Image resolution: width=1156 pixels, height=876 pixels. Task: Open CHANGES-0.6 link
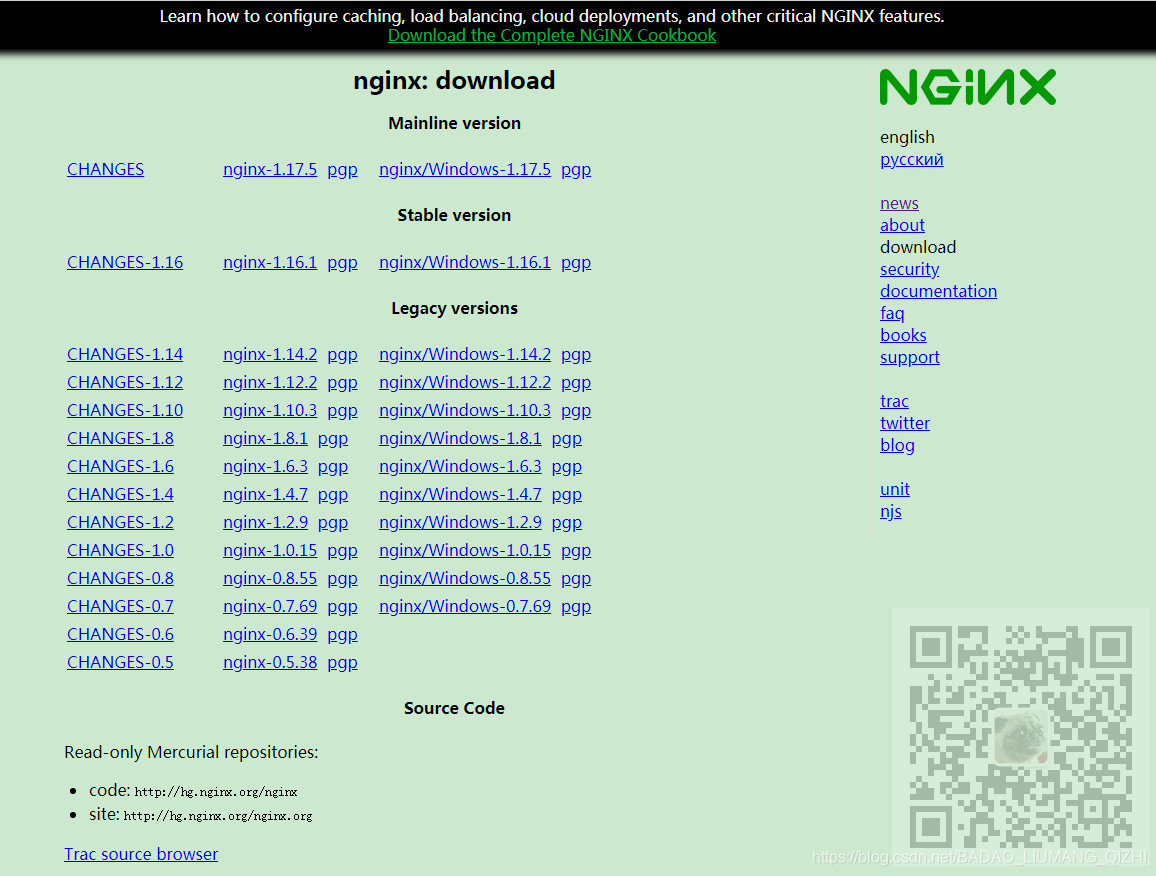click(x=120, y=635)
